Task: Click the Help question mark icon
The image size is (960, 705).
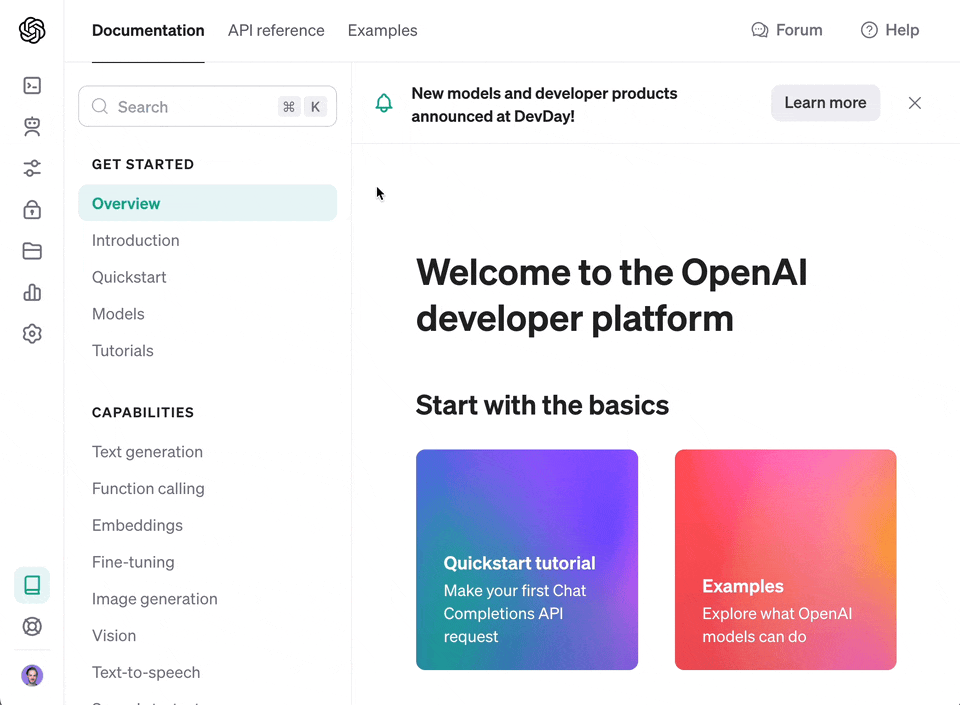Action: tap(869, 30)
